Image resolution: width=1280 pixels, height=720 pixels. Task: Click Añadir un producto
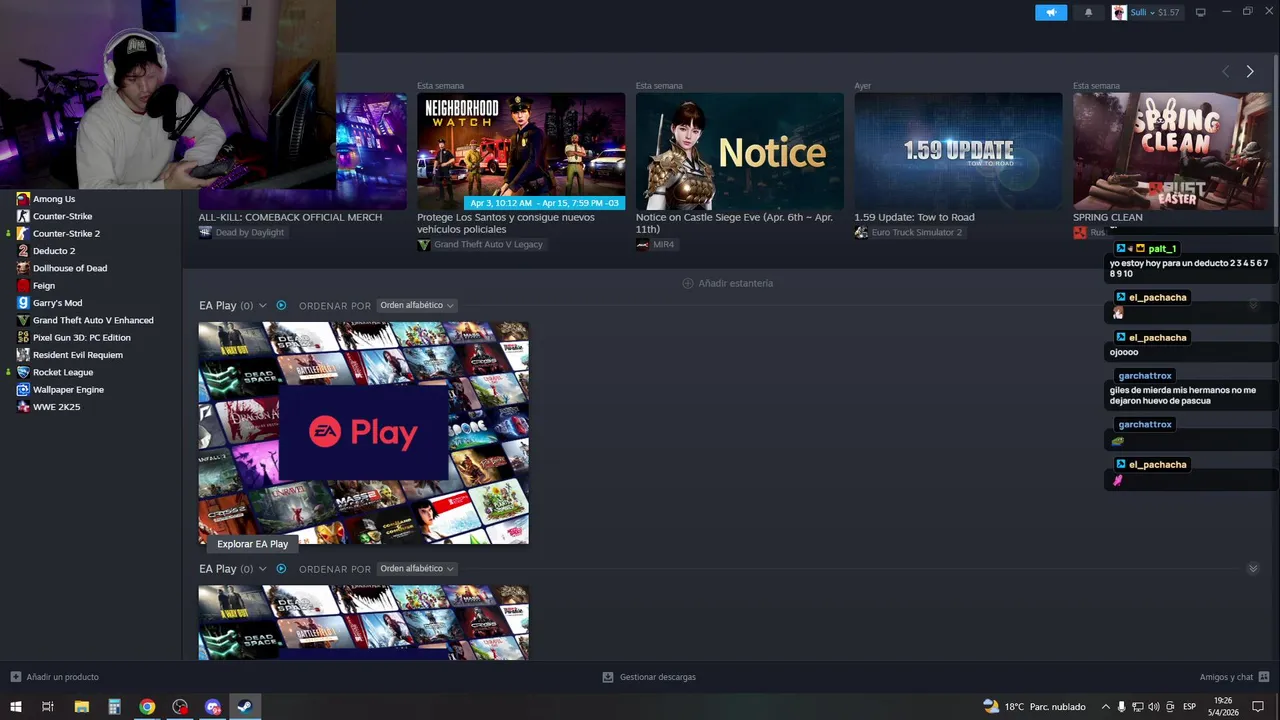tap(55, 677)
